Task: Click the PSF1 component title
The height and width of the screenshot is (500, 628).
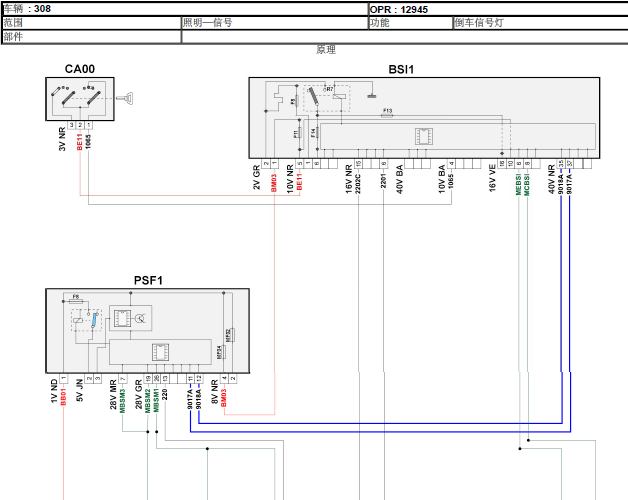Action: point(148,281)
